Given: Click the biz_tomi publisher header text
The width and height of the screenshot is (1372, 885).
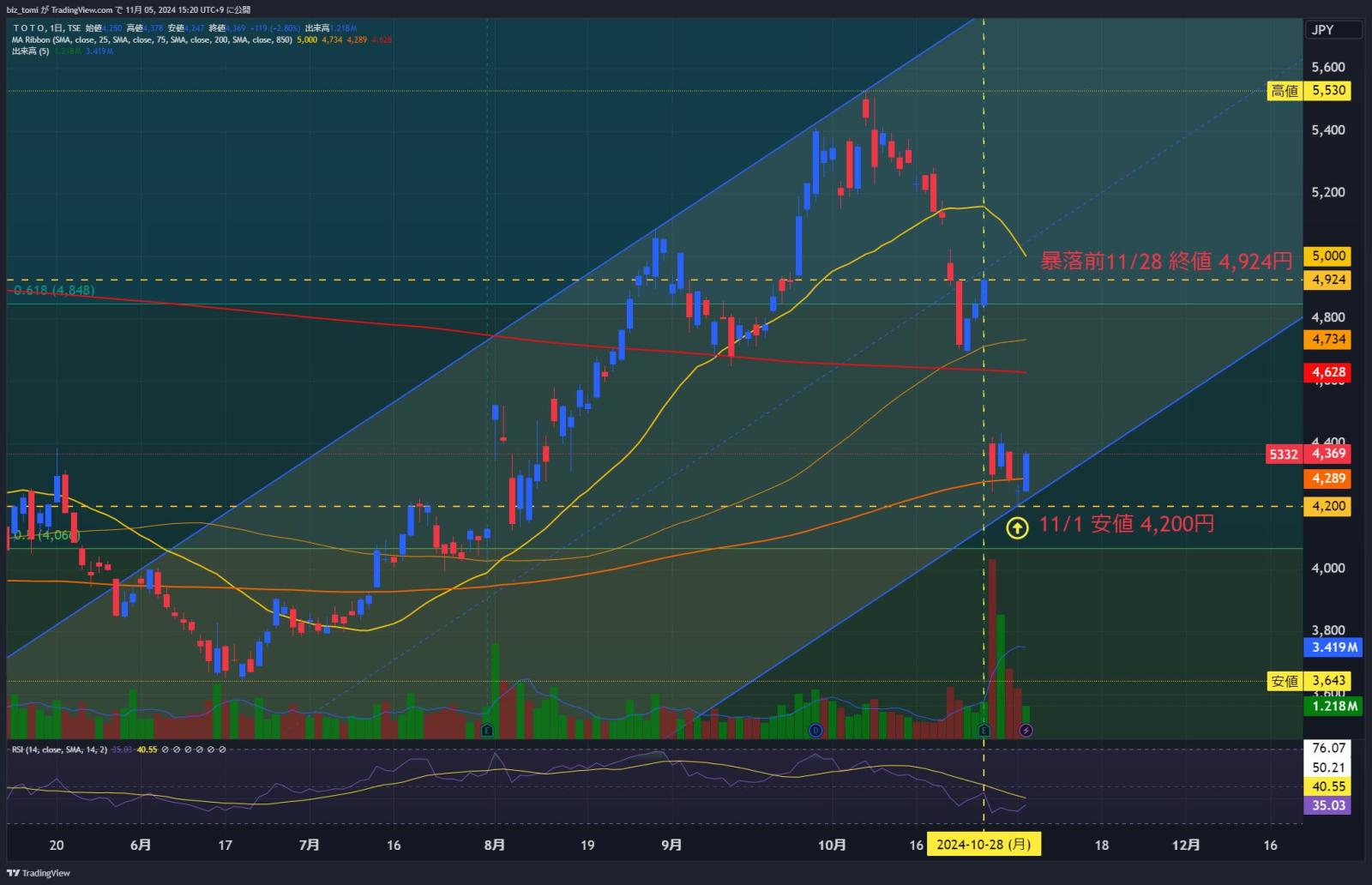Looking at the screenshot, I should coord(129,9).
